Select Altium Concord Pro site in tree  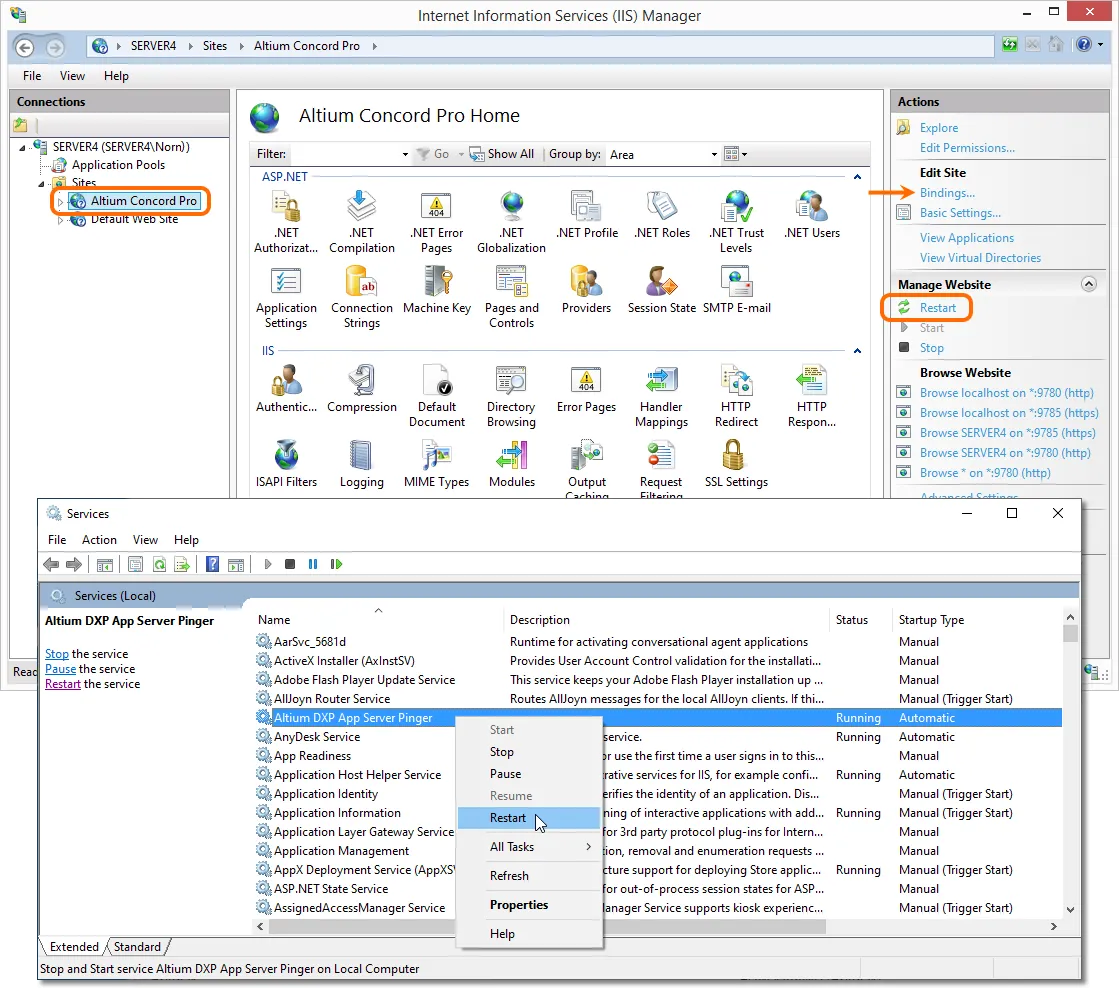tap(143, 201)
